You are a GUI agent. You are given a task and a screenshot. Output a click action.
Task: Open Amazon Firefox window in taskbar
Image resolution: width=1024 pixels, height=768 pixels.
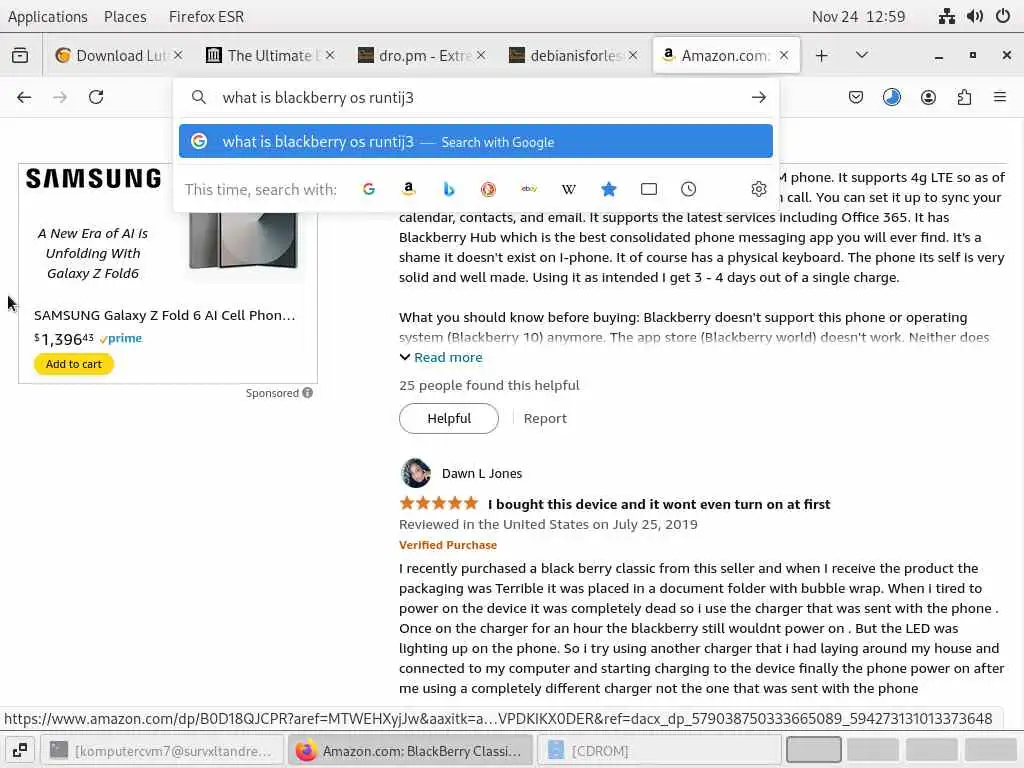[410, 750]
